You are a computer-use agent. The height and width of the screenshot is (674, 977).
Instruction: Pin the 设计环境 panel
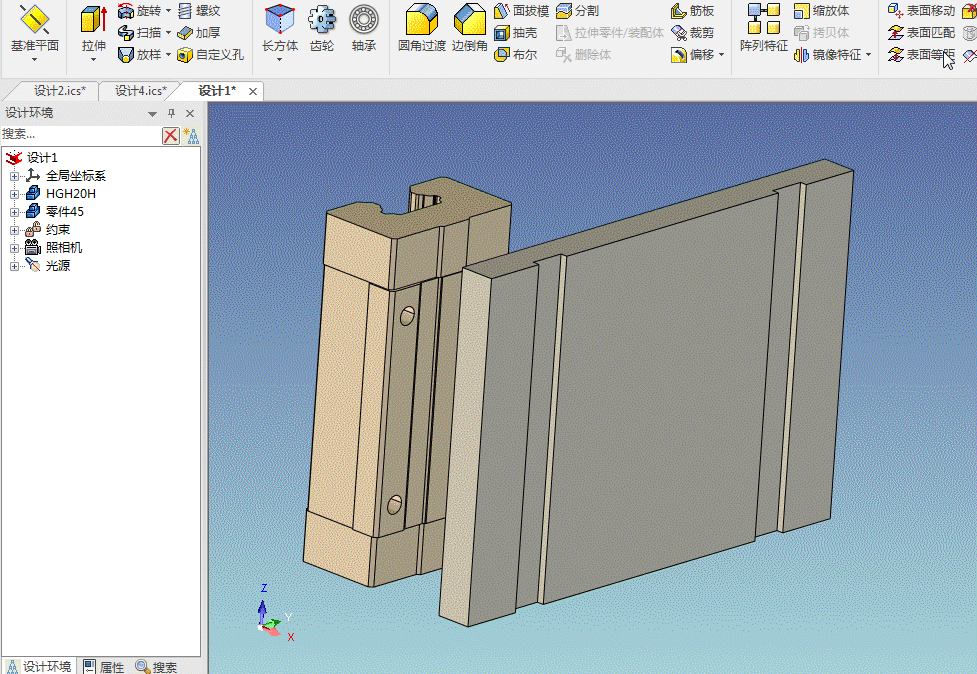click(171, 113)
